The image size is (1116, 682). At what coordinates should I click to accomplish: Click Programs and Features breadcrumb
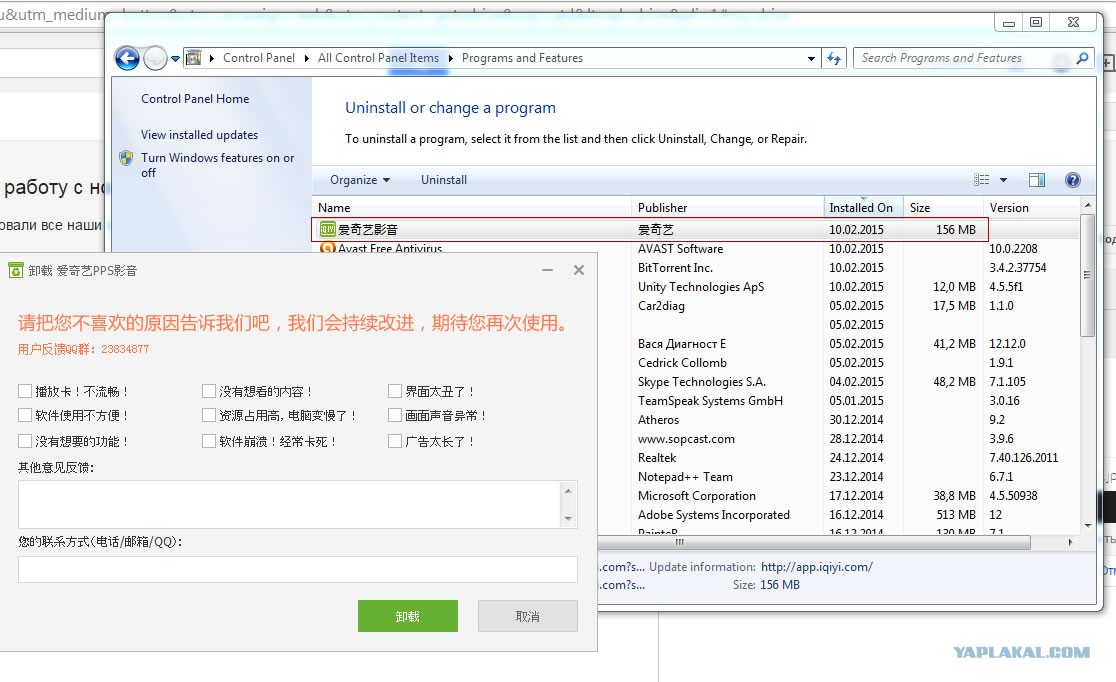(522, 58)
